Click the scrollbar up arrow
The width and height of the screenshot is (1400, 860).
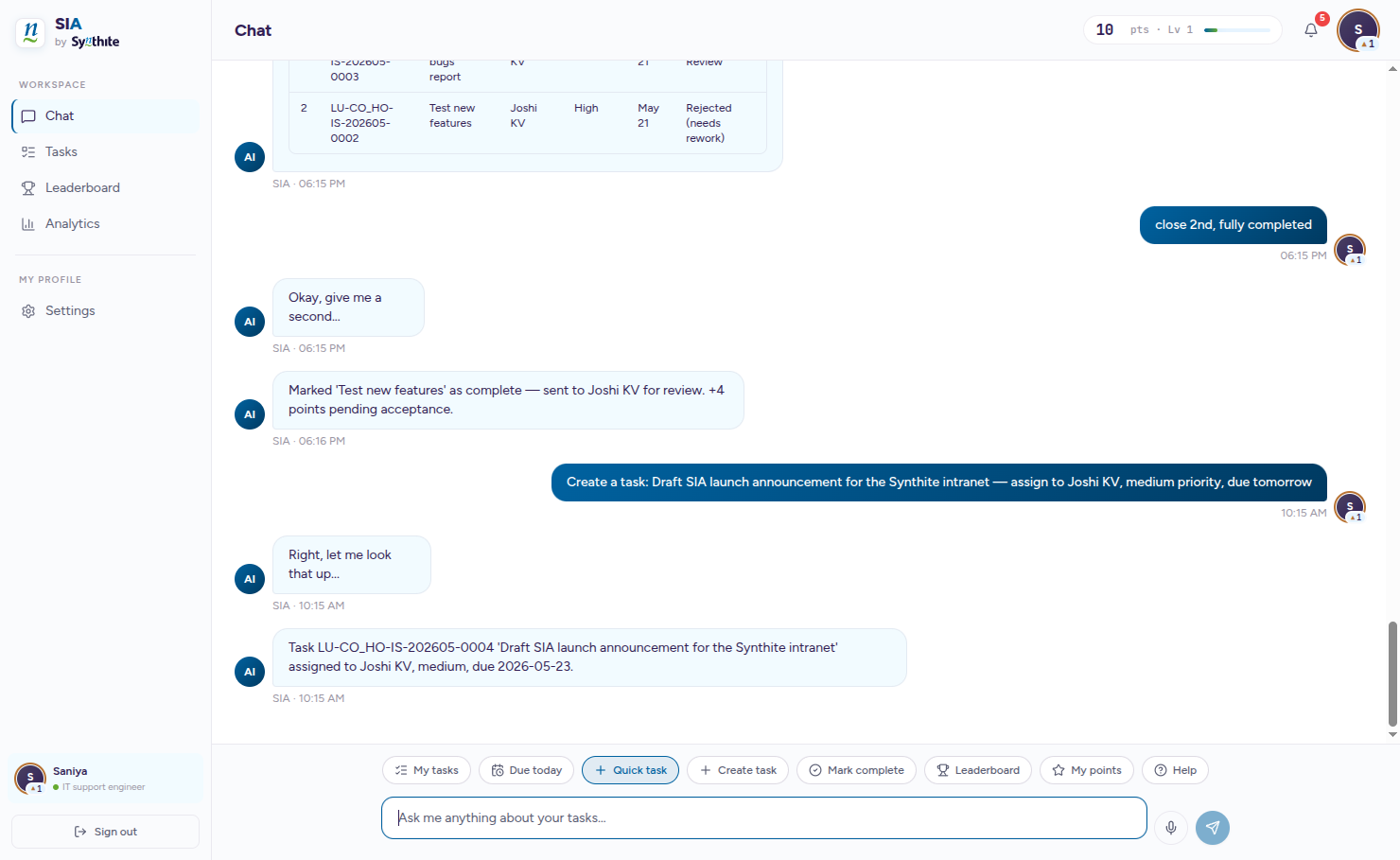tap(1392, 68)
